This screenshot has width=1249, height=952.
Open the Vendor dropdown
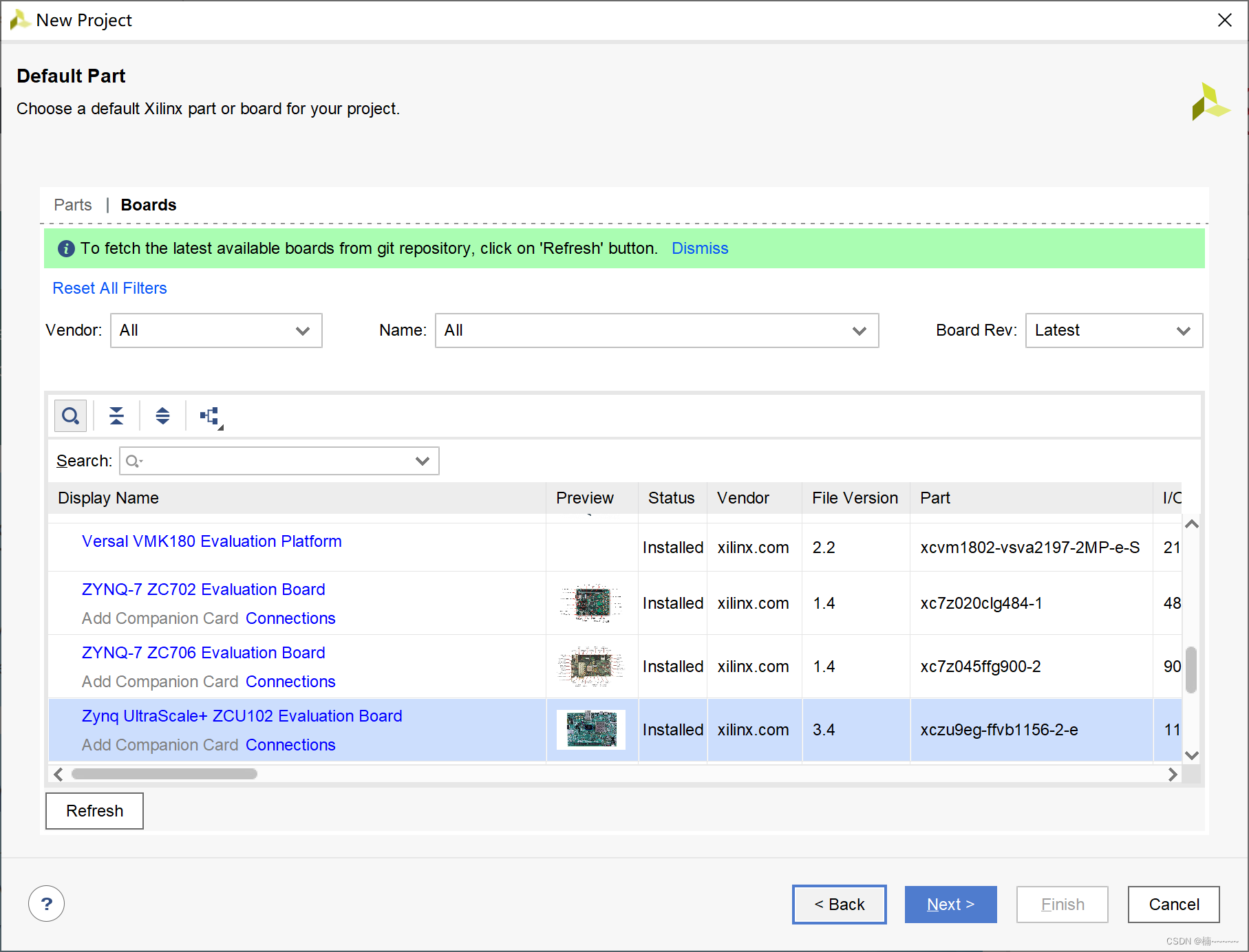[216, 331]
